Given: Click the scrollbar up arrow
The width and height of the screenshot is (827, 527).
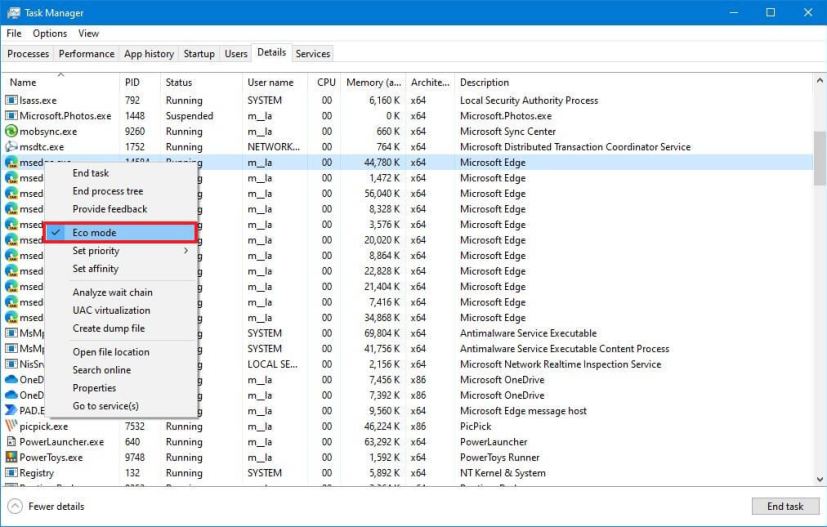Looking at the screenshot, I should (820, 81).
